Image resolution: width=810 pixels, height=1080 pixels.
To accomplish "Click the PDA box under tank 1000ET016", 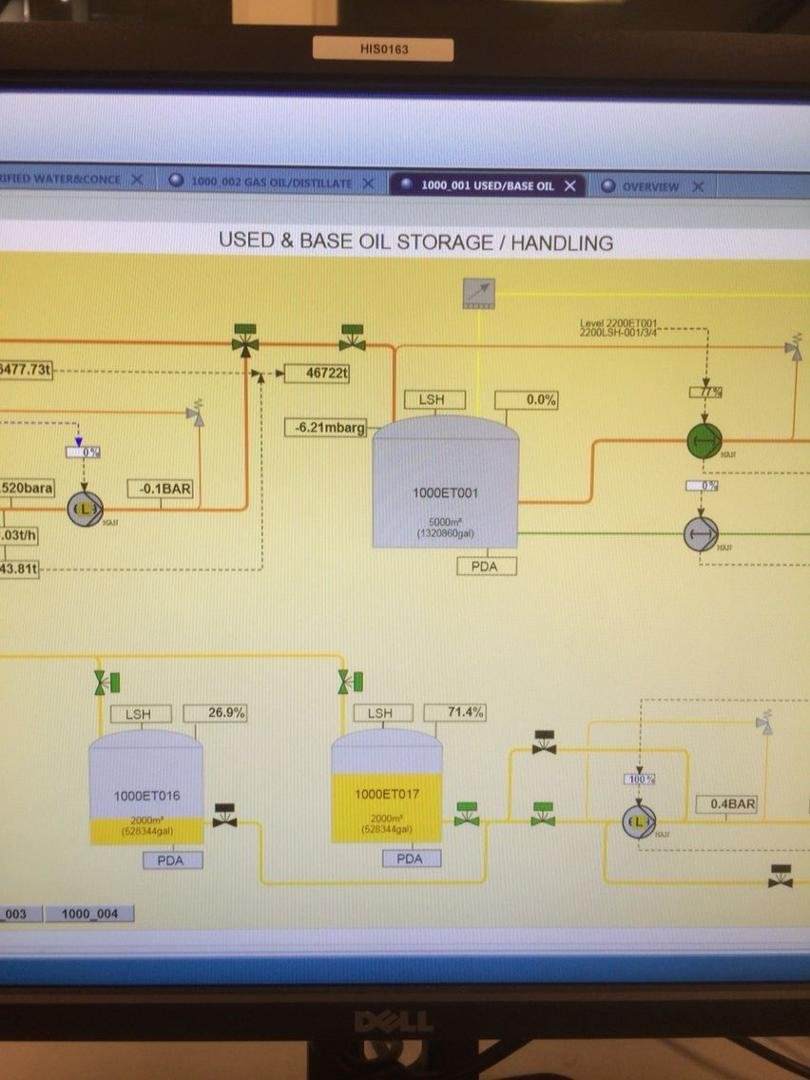I will pyautogui.click(x=172, y=860).
